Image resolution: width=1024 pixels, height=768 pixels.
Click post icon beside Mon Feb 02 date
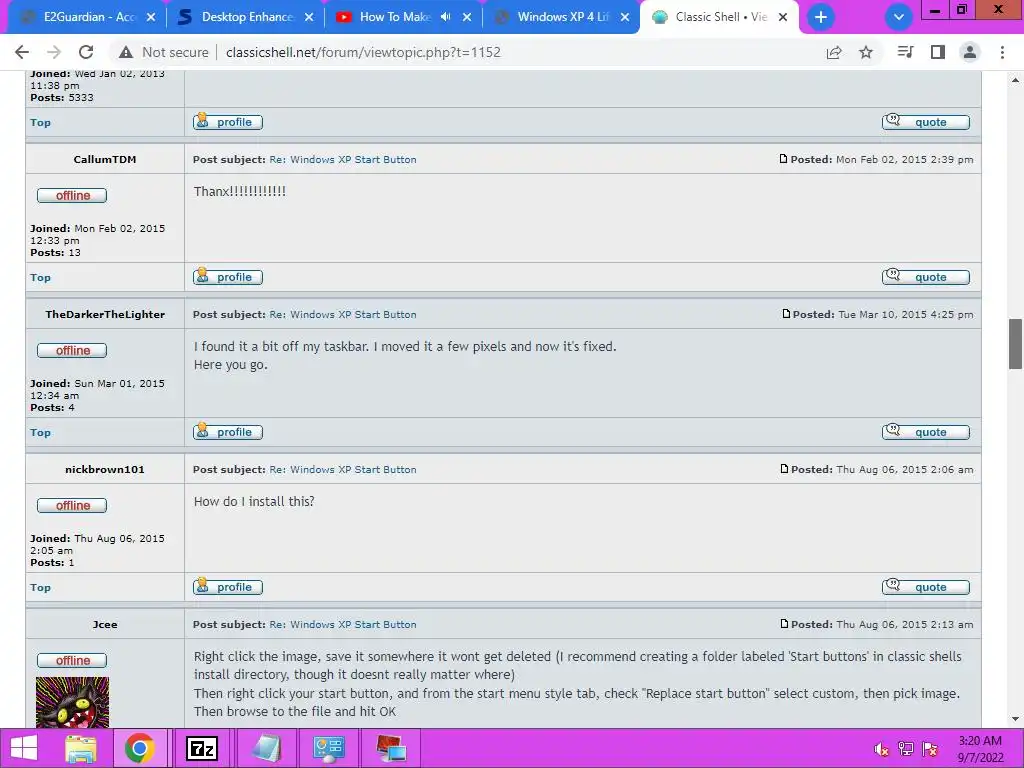[x=784, y=159]
